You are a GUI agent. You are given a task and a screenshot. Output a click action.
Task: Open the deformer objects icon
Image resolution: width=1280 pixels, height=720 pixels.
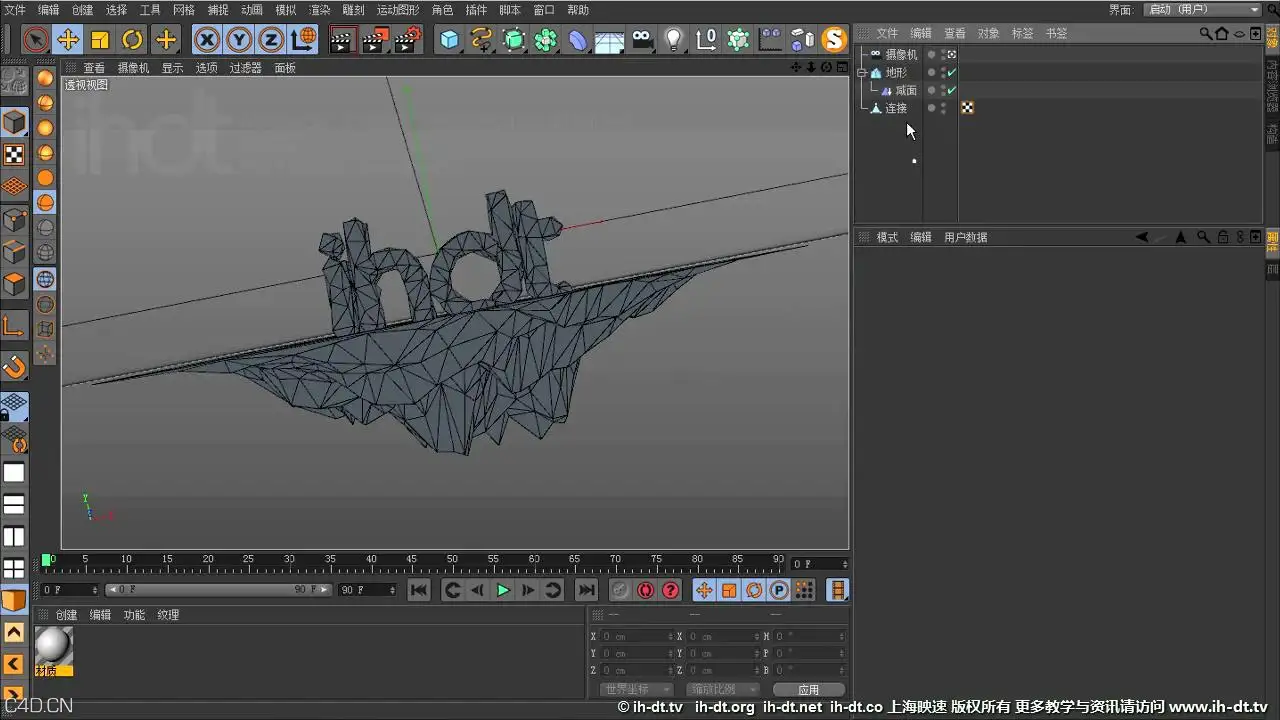[x=578, y=40]
